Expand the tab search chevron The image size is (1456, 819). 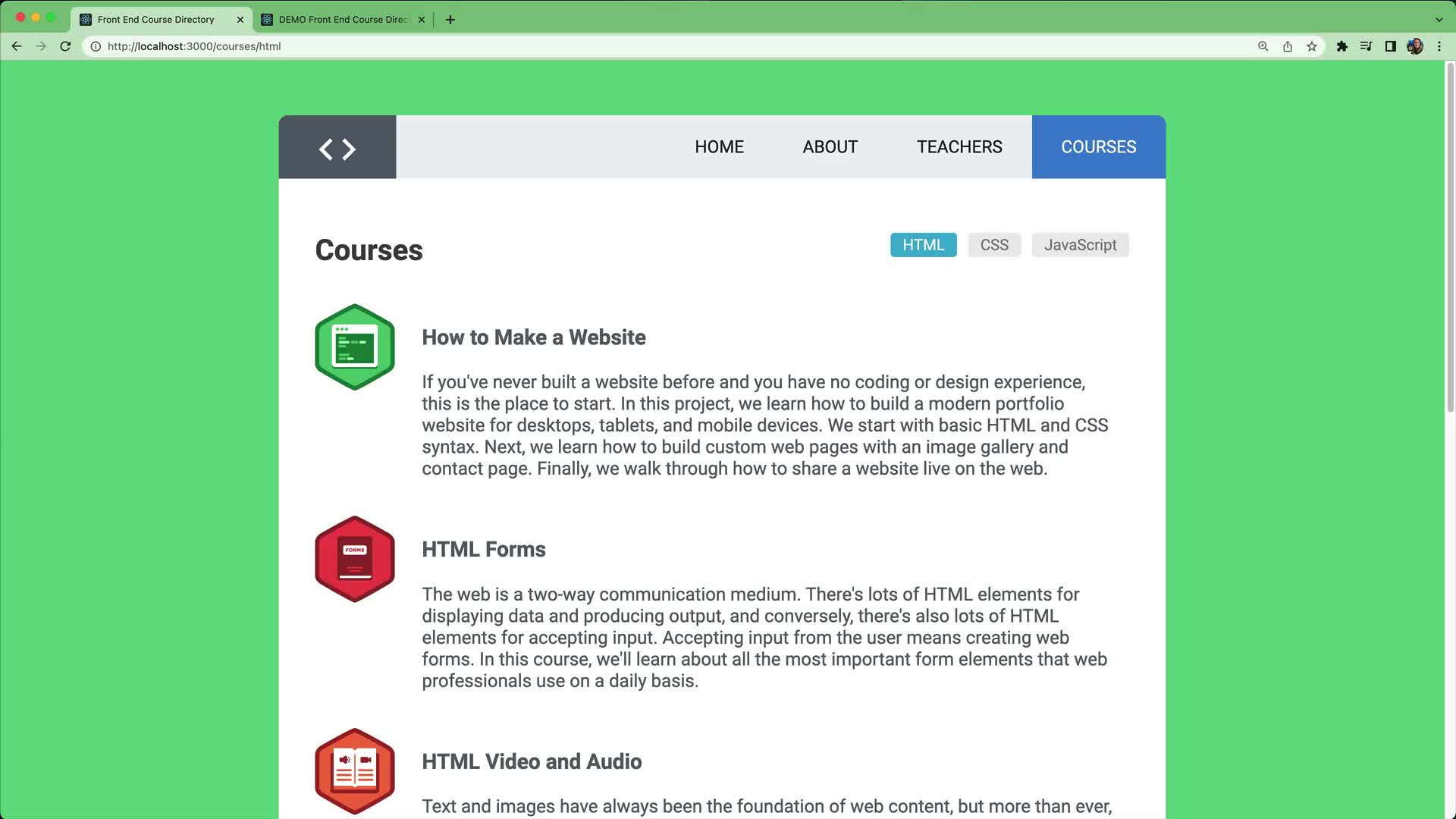point(1439,20)
